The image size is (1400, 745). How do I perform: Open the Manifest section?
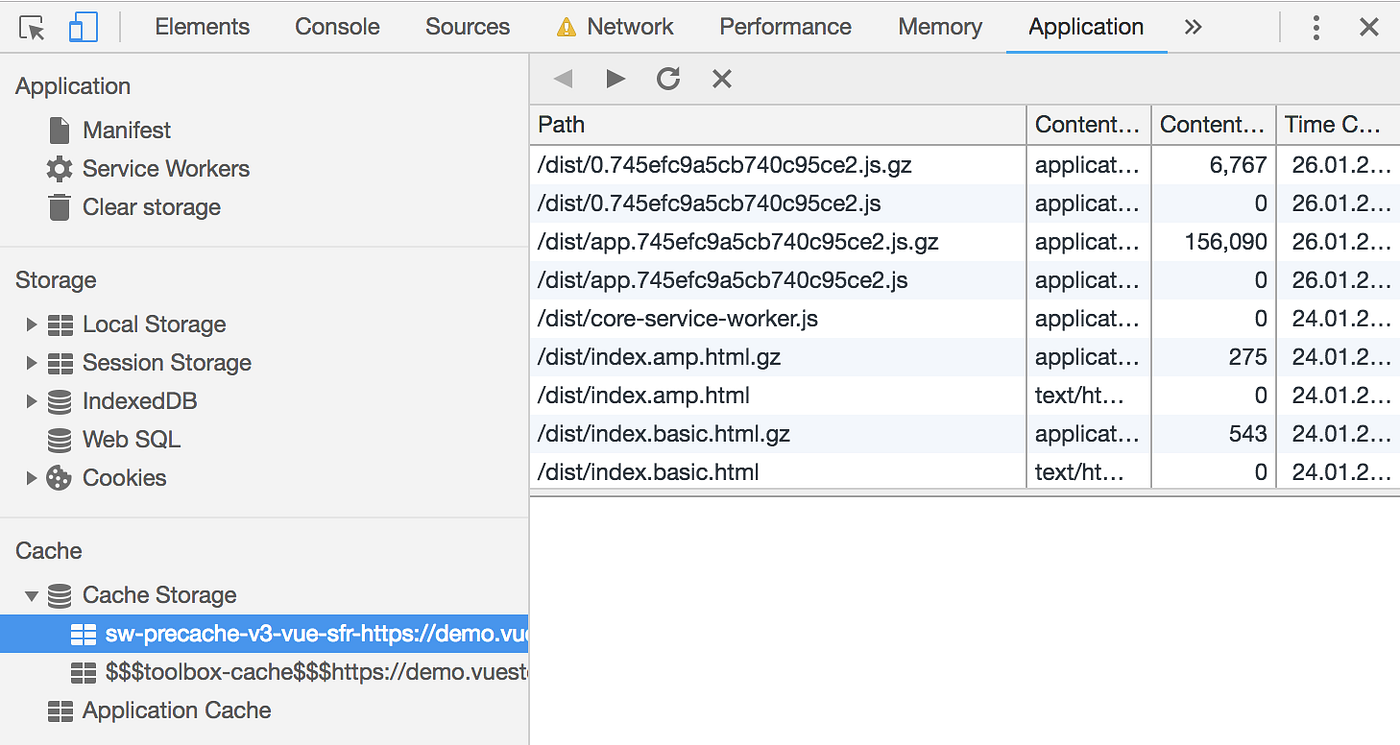(124, 130)
